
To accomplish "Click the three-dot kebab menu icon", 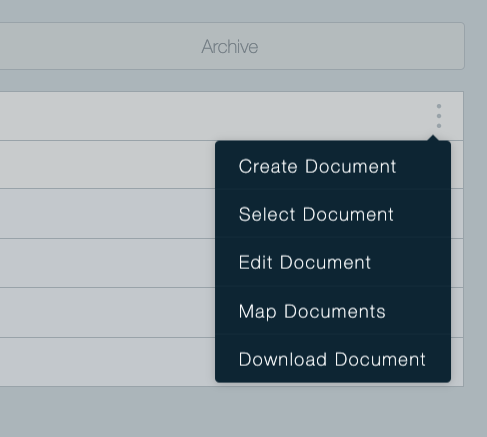I will click(439, 116).
